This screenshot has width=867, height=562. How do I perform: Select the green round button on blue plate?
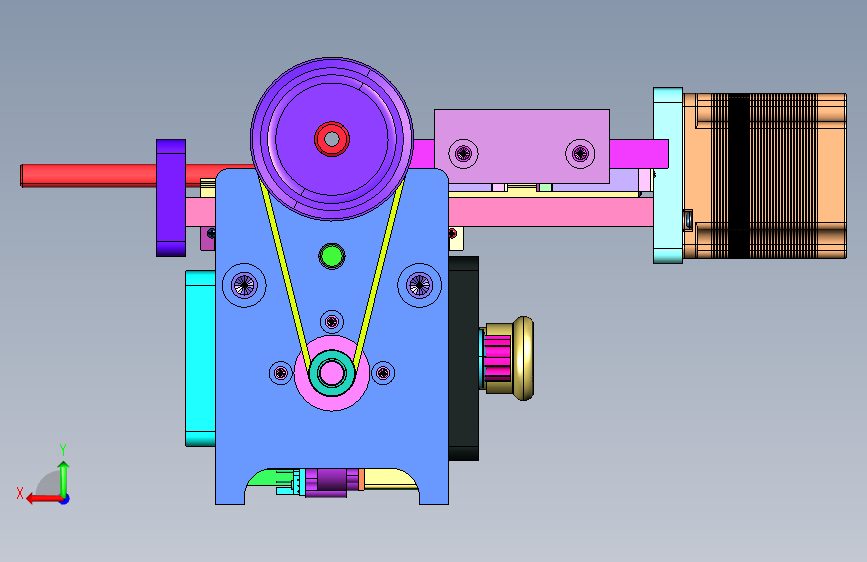[332, 256]
